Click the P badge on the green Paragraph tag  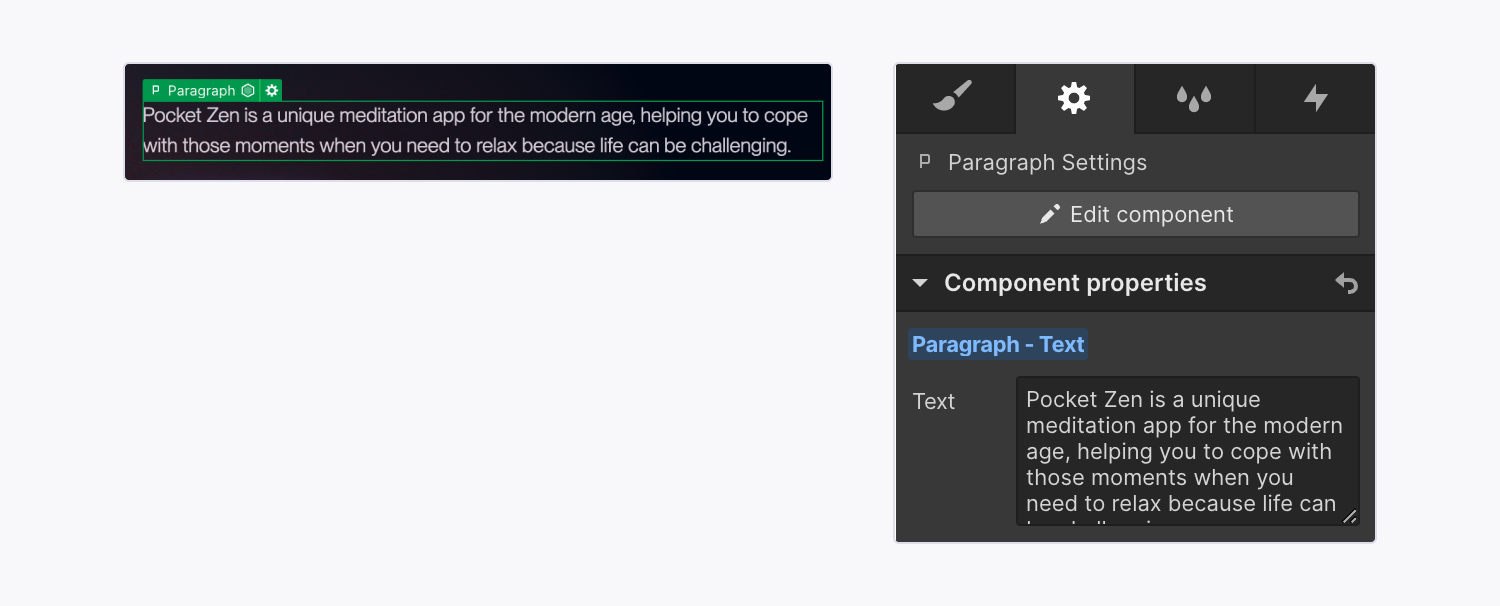(x=156, y=90)
